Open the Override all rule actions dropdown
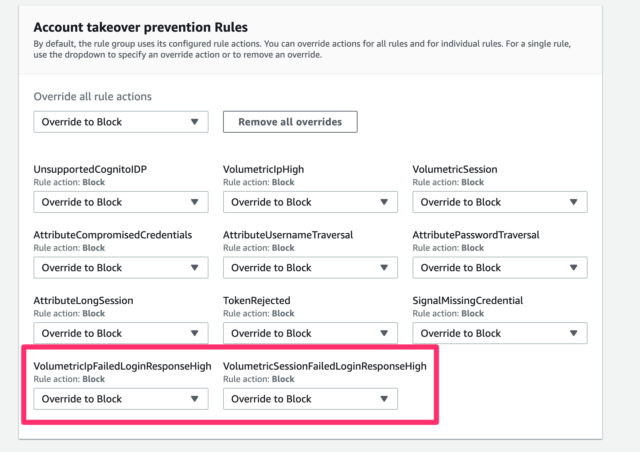 (121, 122)
